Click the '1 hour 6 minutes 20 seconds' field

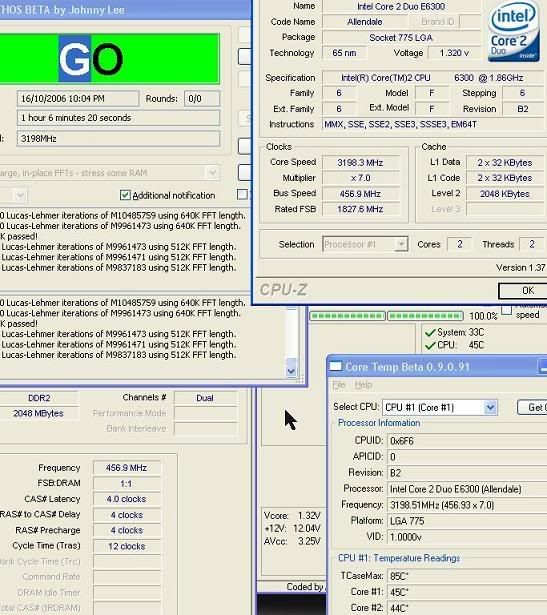[118, 118]
